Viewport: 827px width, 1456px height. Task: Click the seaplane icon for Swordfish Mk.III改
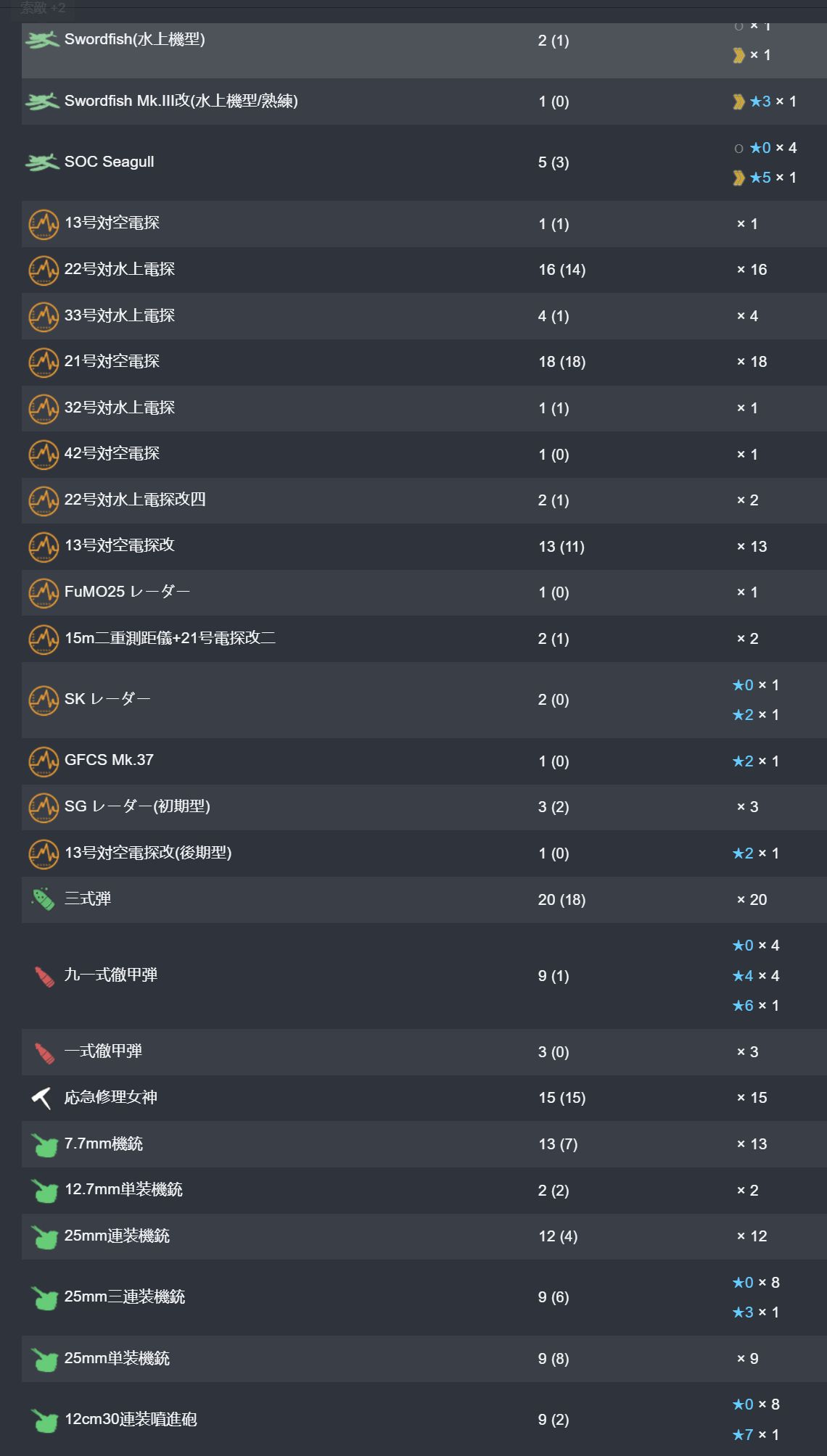pyautogui.click(x=42, y=102)
